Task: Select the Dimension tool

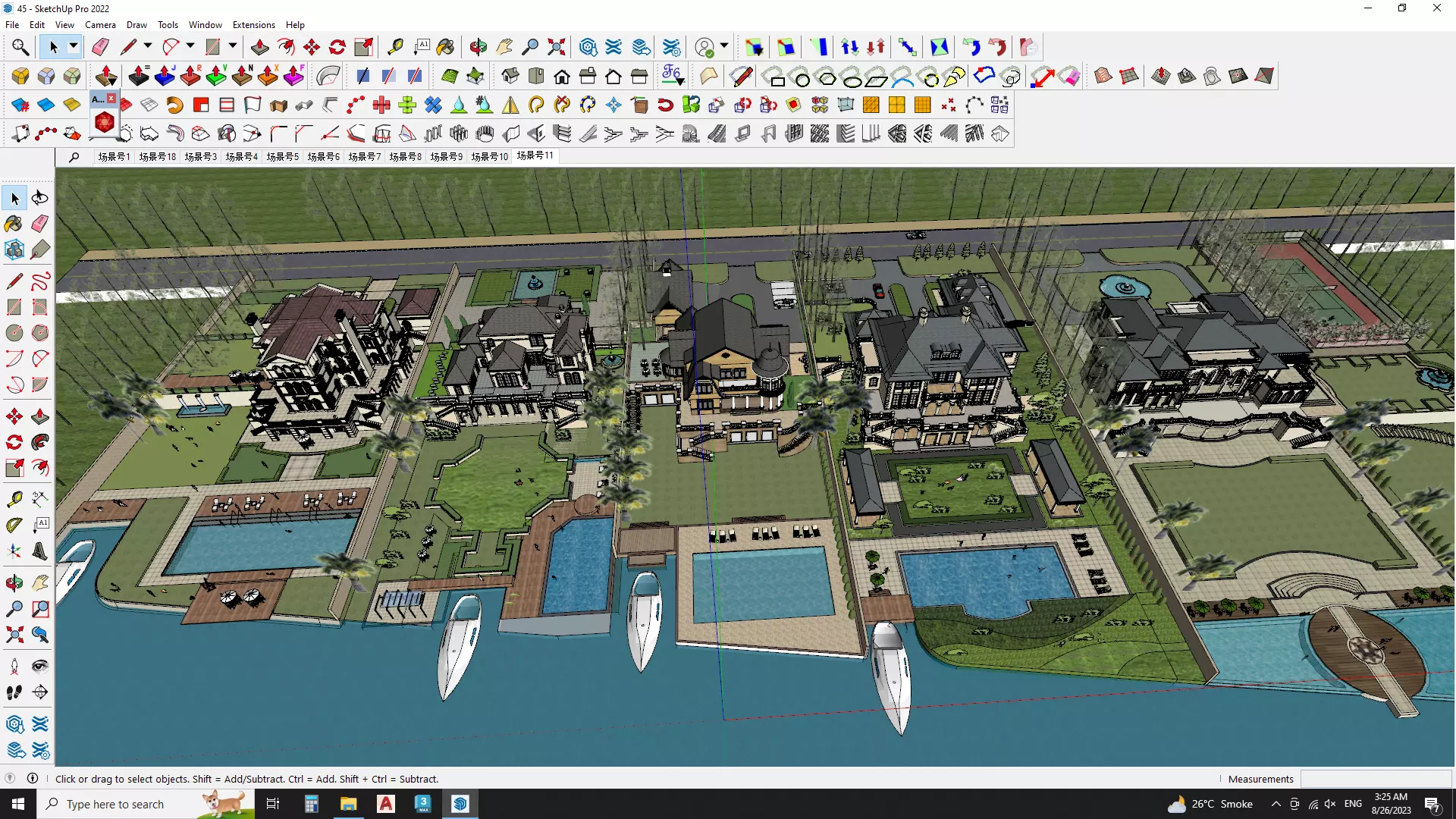Action: point(40,498)
